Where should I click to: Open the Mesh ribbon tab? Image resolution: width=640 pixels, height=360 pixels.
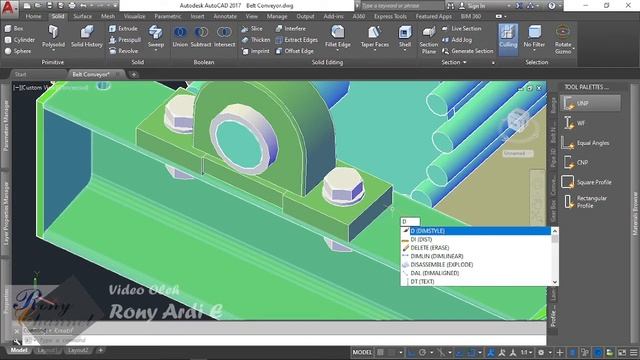click(x=108, y=16)
